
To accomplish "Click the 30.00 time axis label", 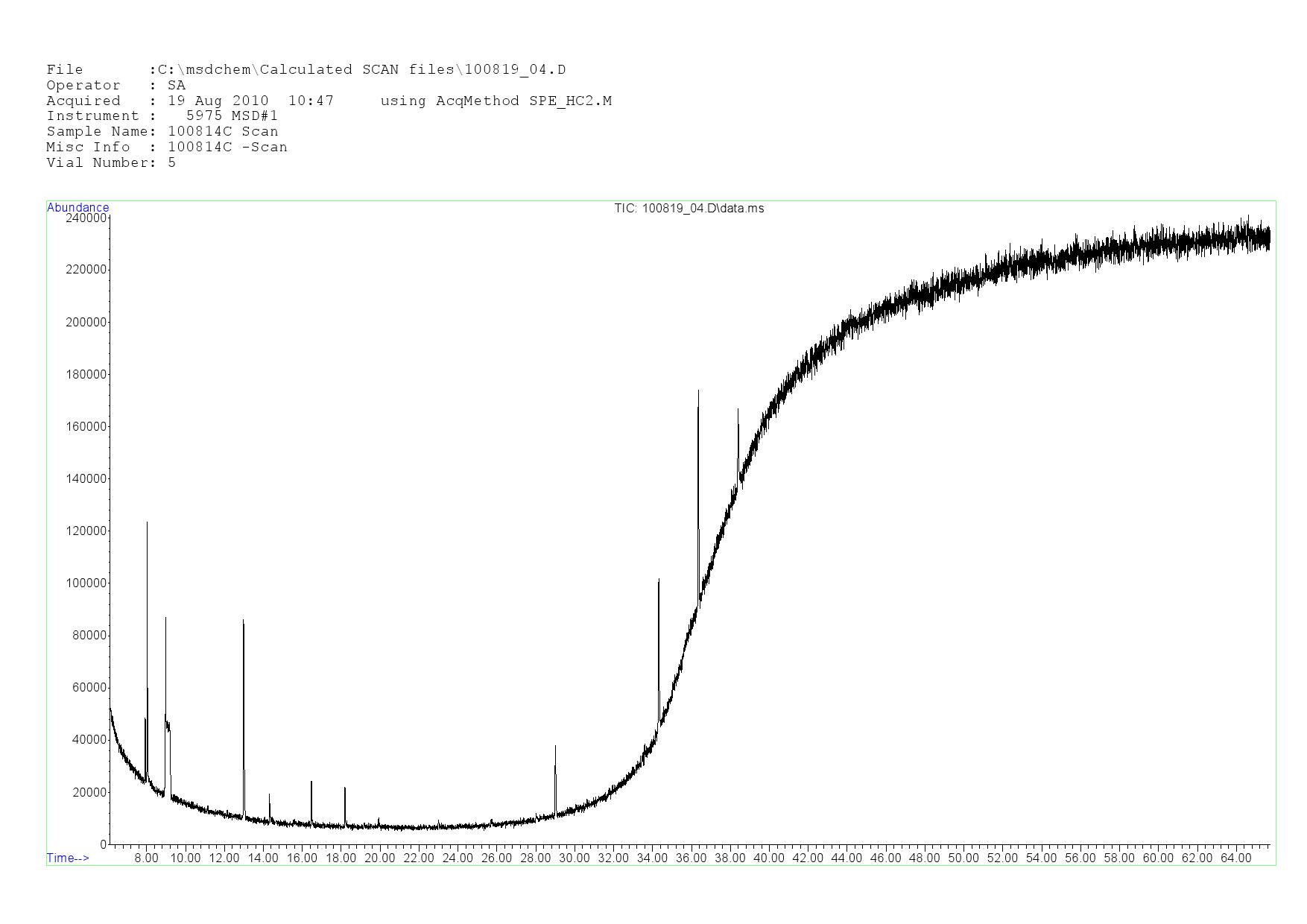I will coord(574,858).
